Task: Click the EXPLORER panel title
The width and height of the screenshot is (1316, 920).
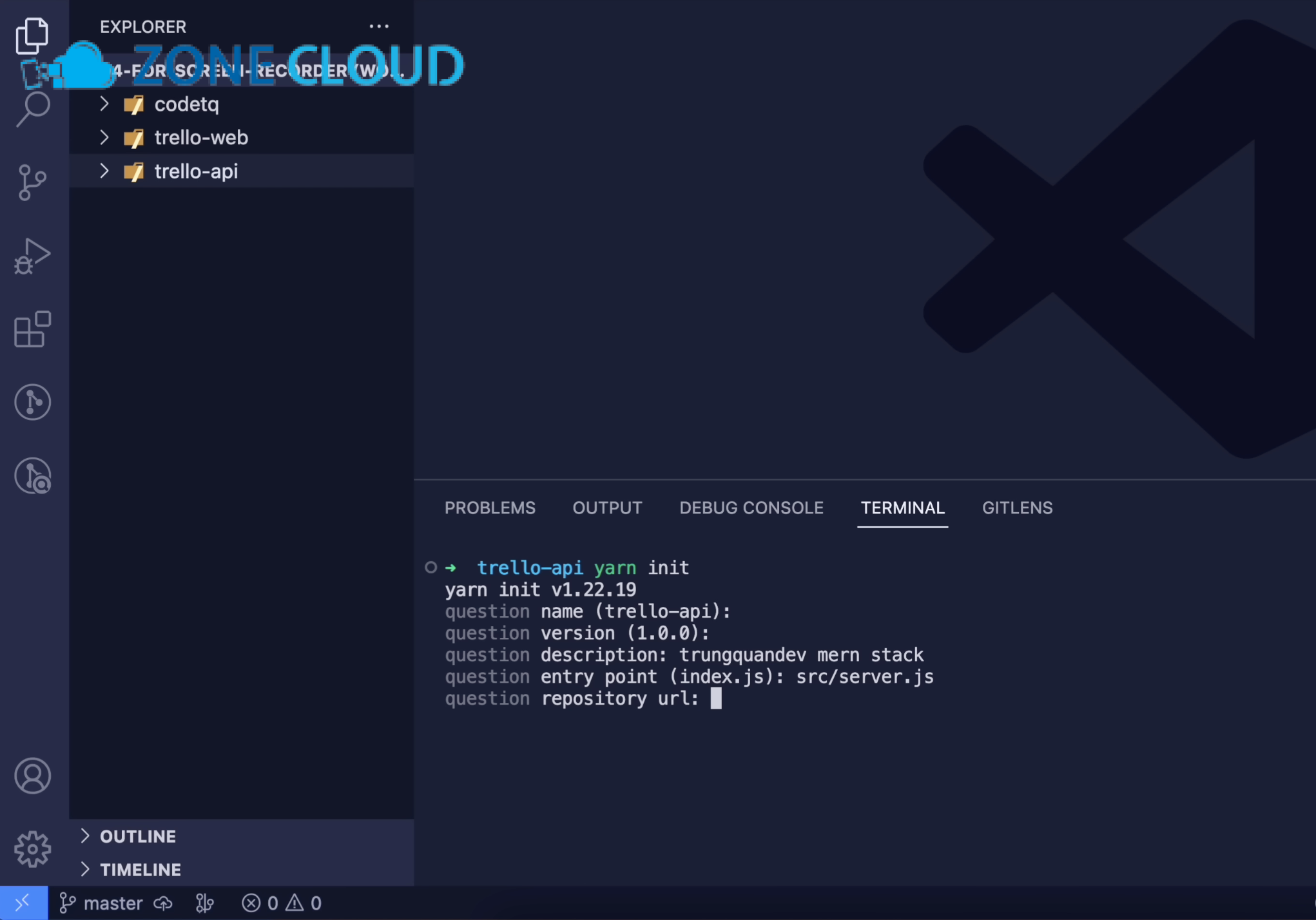Action: pos(143,26)
